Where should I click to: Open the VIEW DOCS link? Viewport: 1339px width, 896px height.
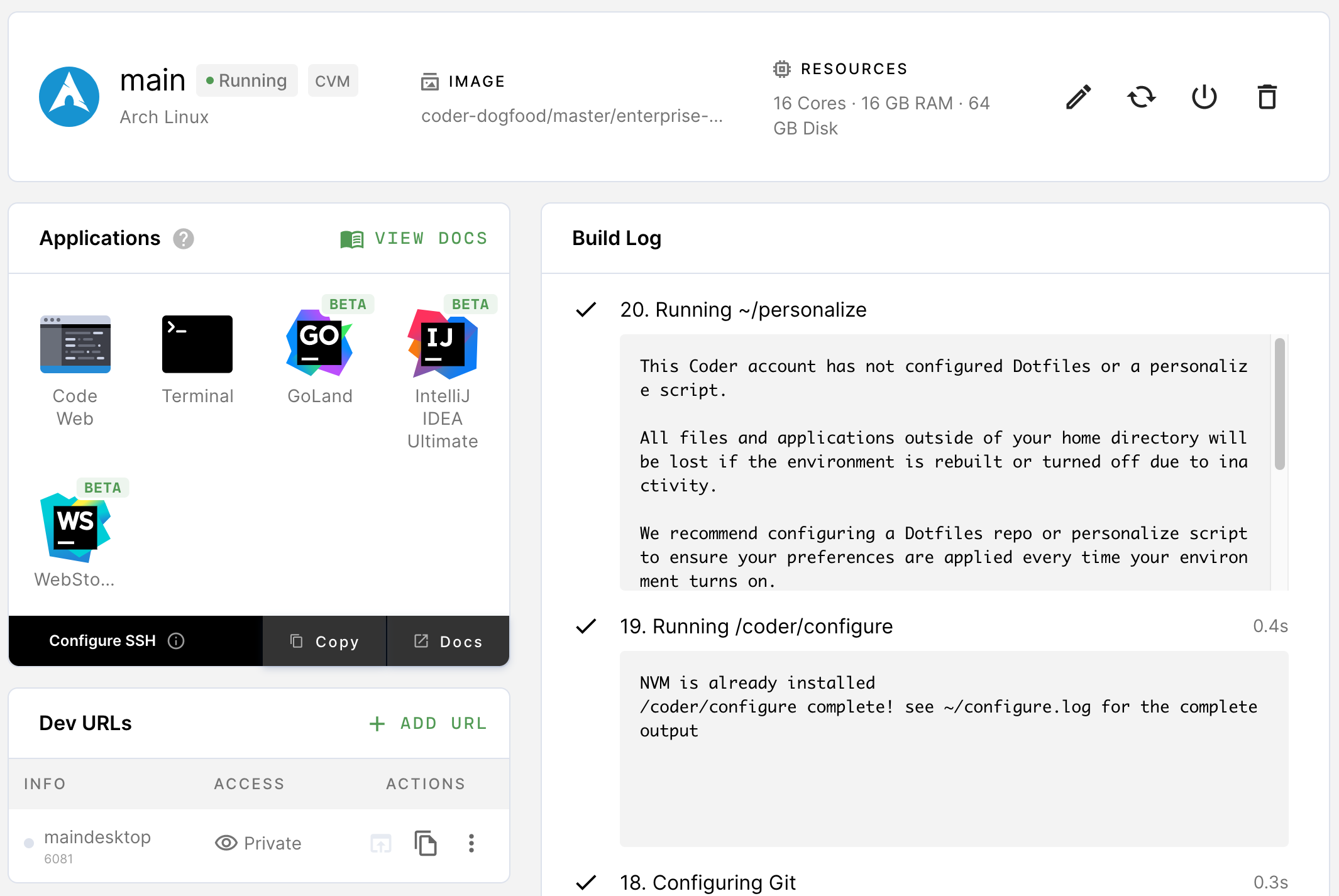click(x=413, y=238)
